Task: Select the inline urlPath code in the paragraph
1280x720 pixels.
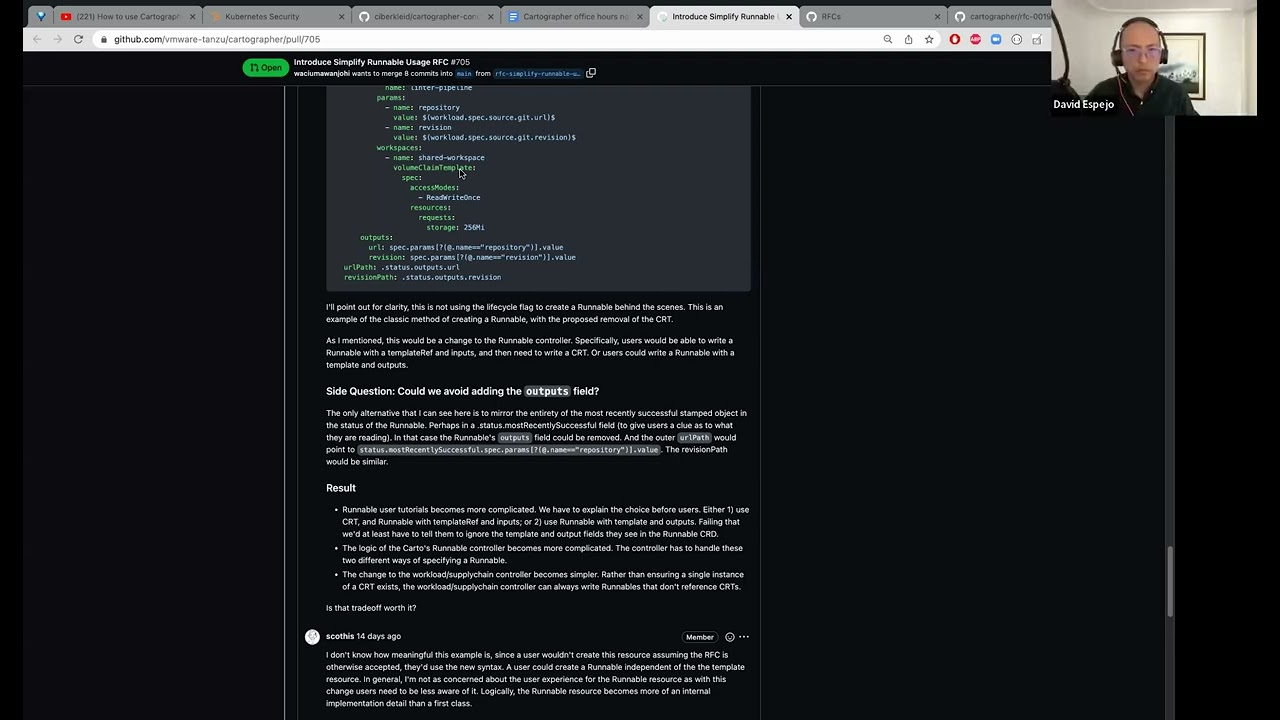Action: click(x=694, y=438)
